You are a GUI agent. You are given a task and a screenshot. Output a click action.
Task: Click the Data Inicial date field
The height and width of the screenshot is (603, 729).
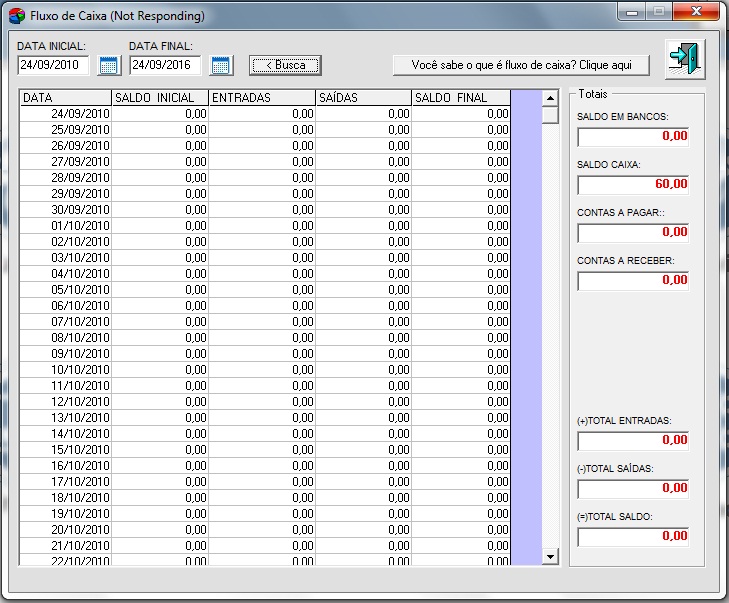[x=54, y=65]
